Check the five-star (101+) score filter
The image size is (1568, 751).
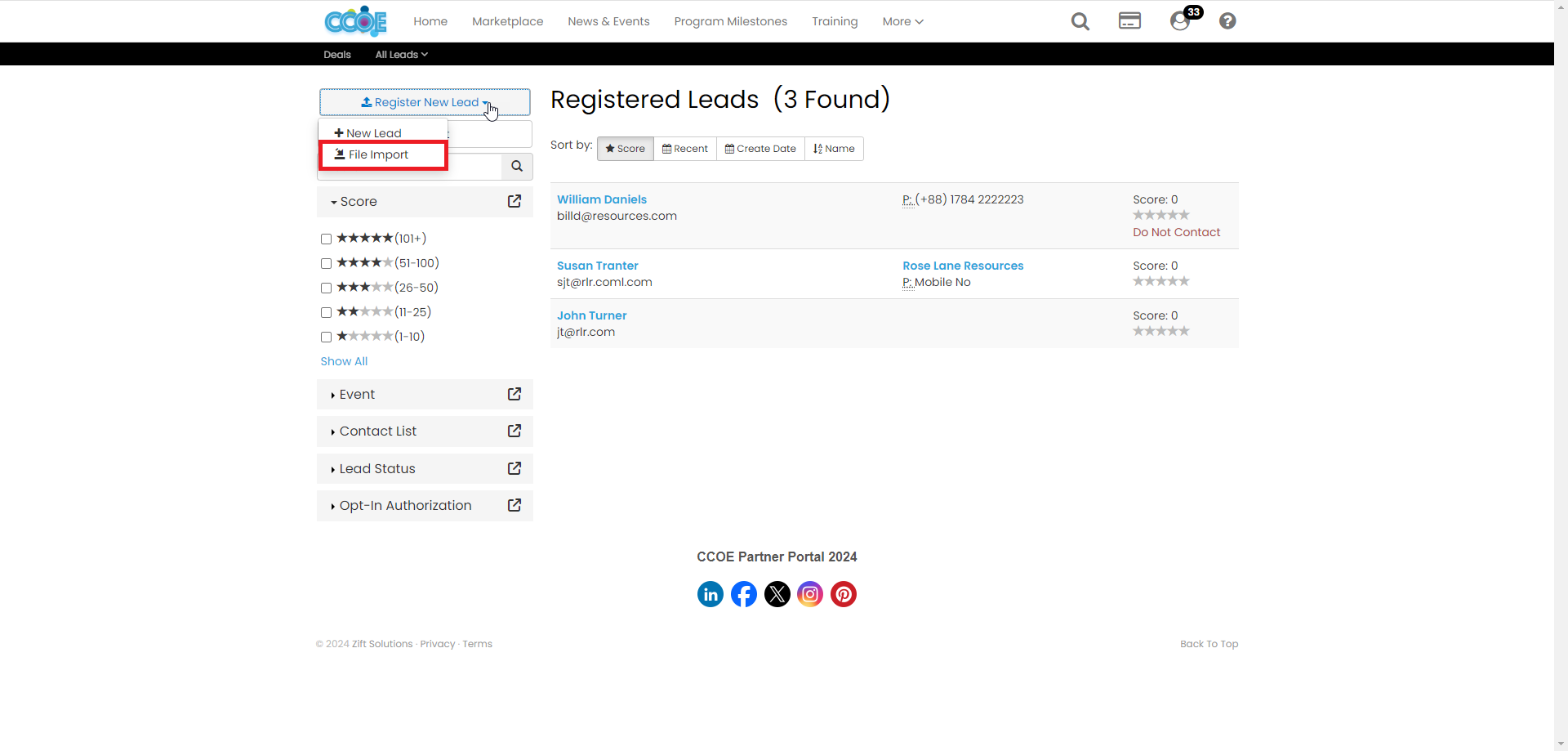pos(326,239)
